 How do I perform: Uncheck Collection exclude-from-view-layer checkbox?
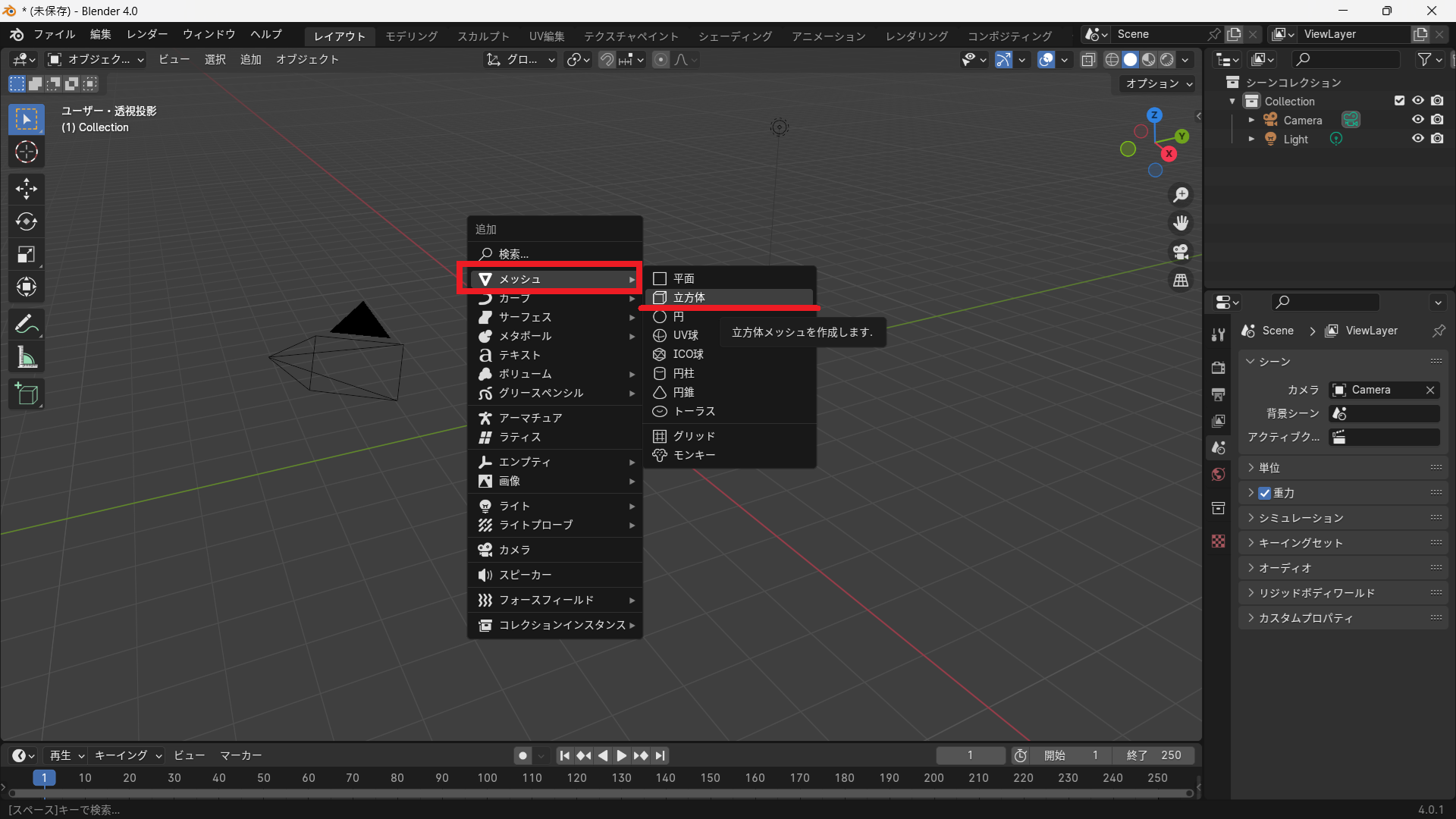(1399, 101)
